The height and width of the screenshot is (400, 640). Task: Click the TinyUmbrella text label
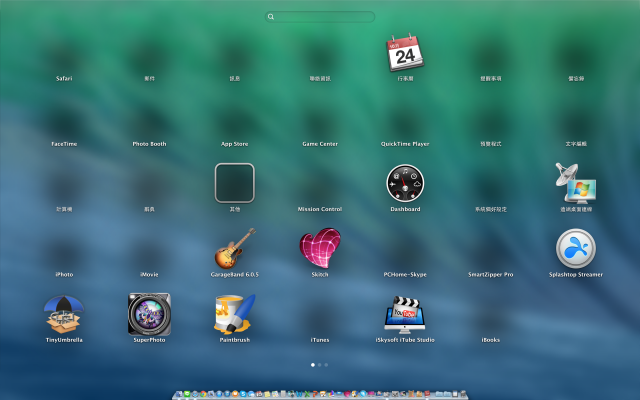64,340
